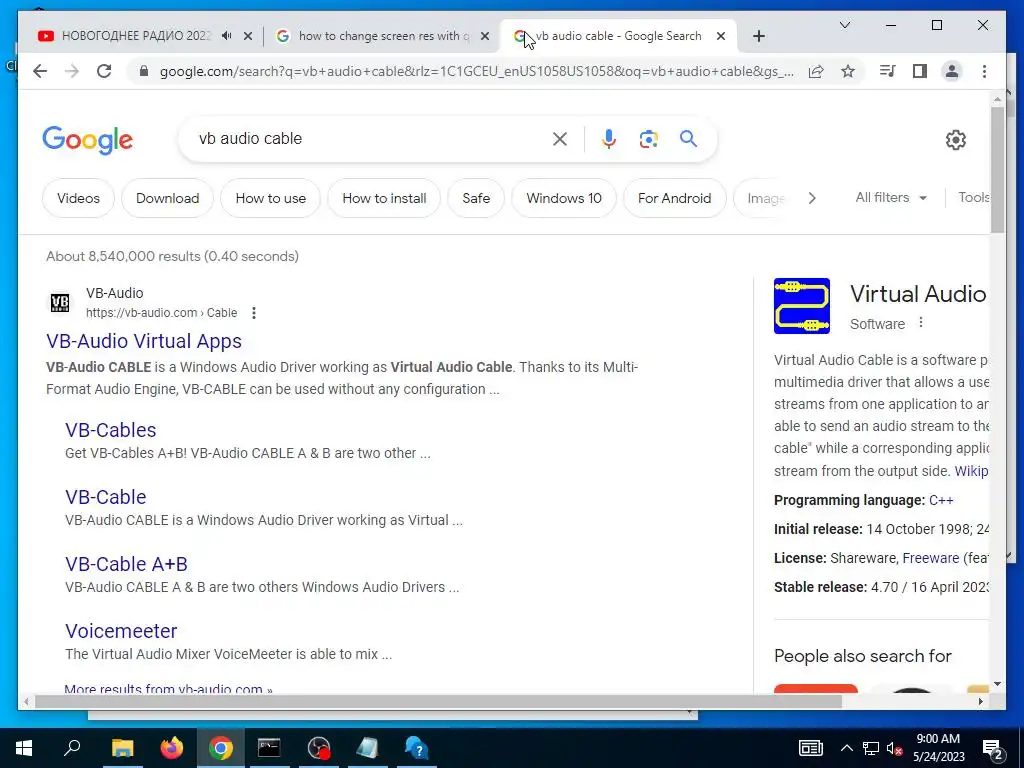The width and height of the screenshot is (1024, 768).
Task: Reload the current page
Action: (x=104, y=71)
